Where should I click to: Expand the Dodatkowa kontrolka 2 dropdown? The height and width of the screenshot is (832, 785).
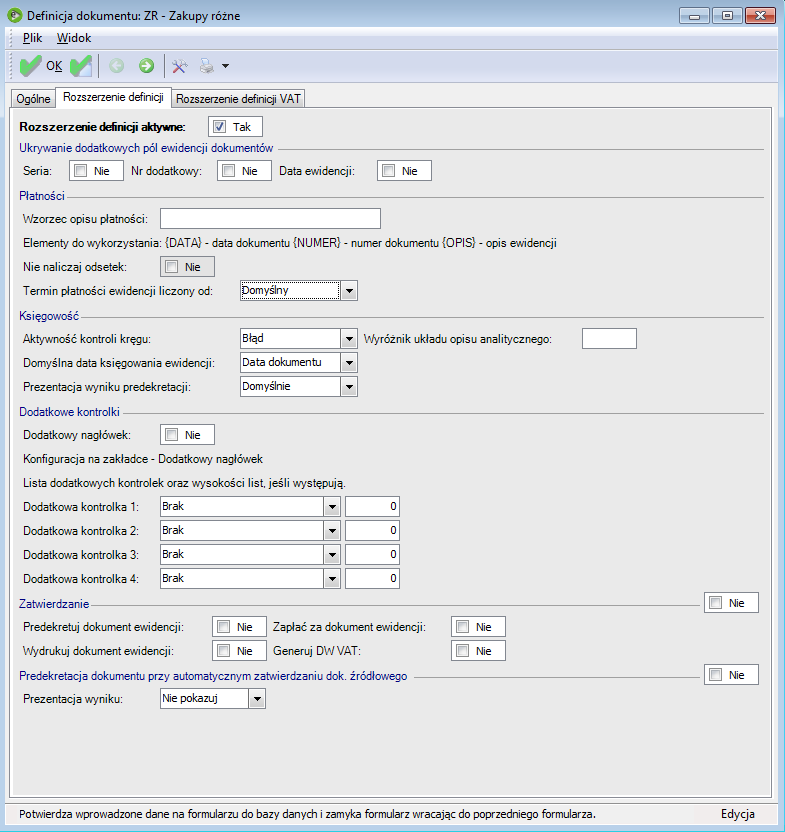332,531
